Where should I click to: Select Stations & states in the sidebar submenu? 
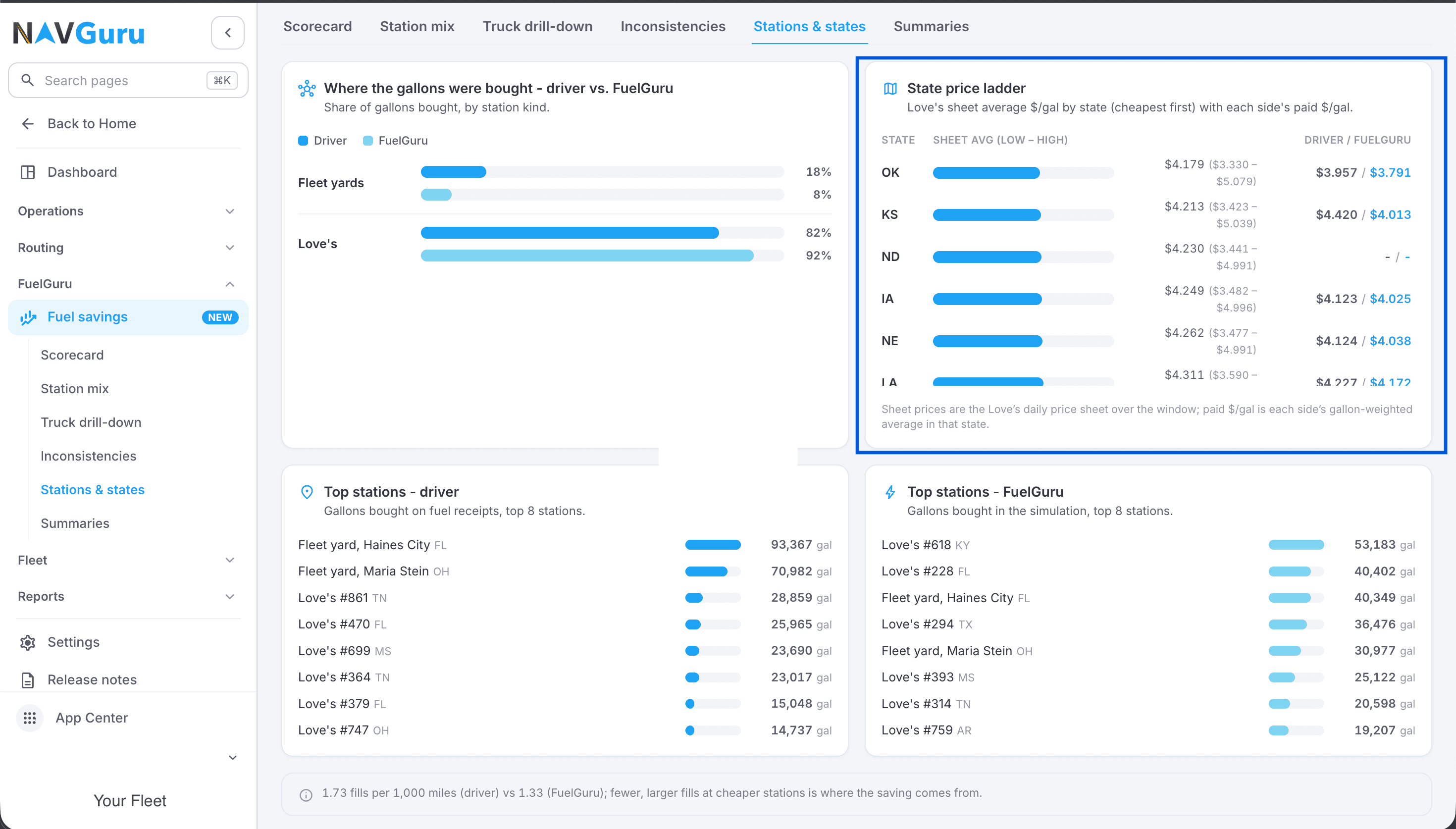tap(92, 490)
